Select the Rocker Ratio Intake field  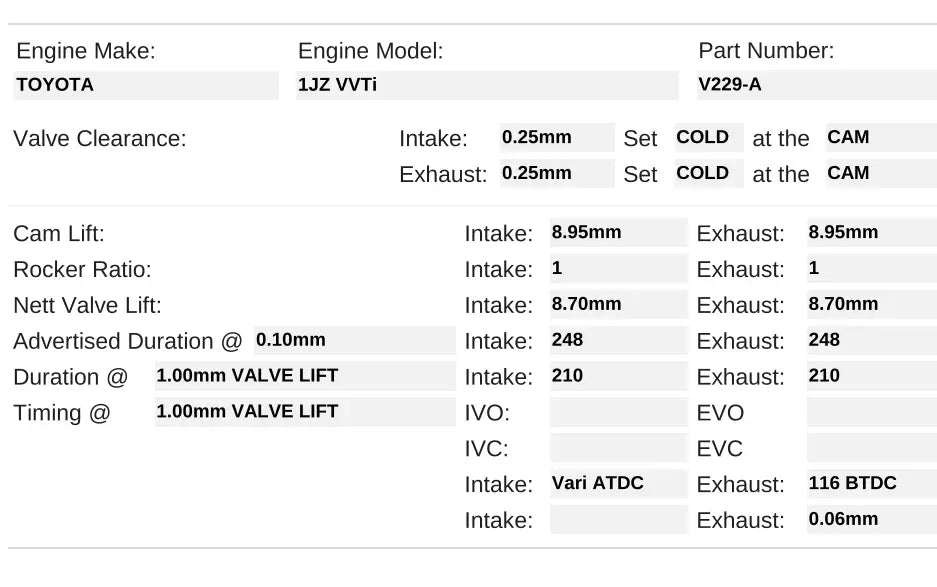click(x=618, y=269)
